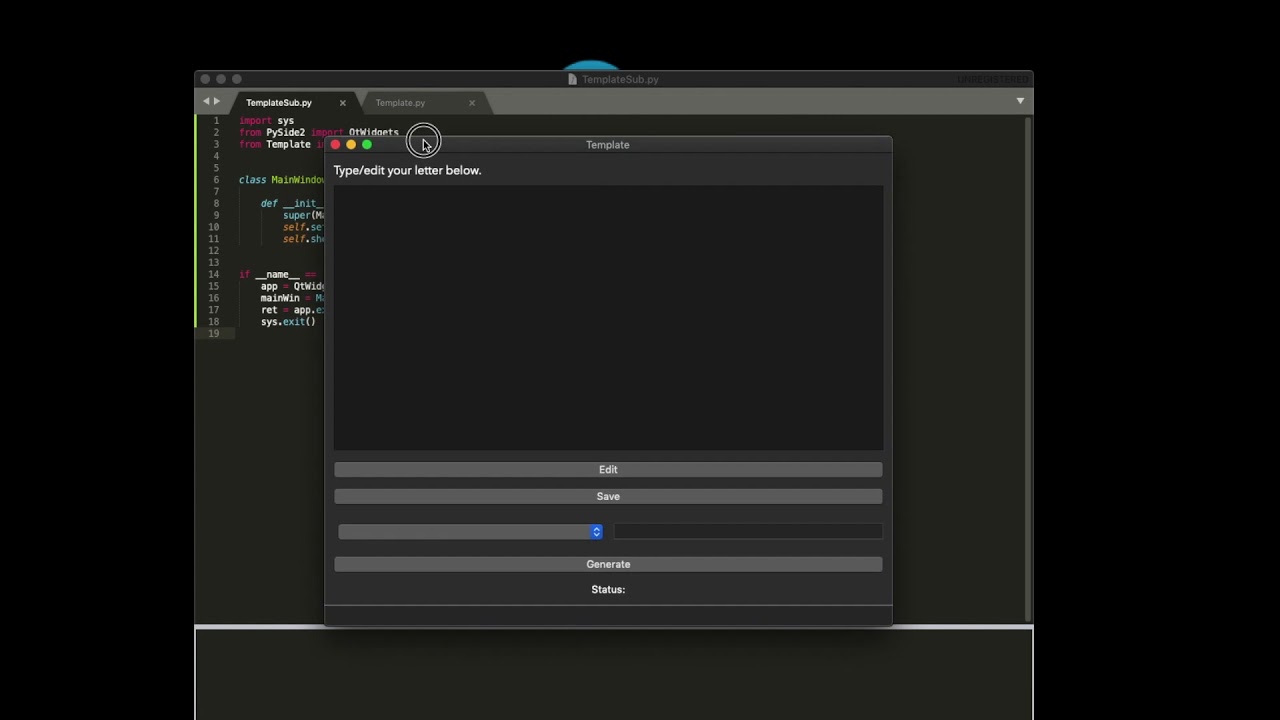Click the back tab navigation arrow in Sublime

click(206, 101)
